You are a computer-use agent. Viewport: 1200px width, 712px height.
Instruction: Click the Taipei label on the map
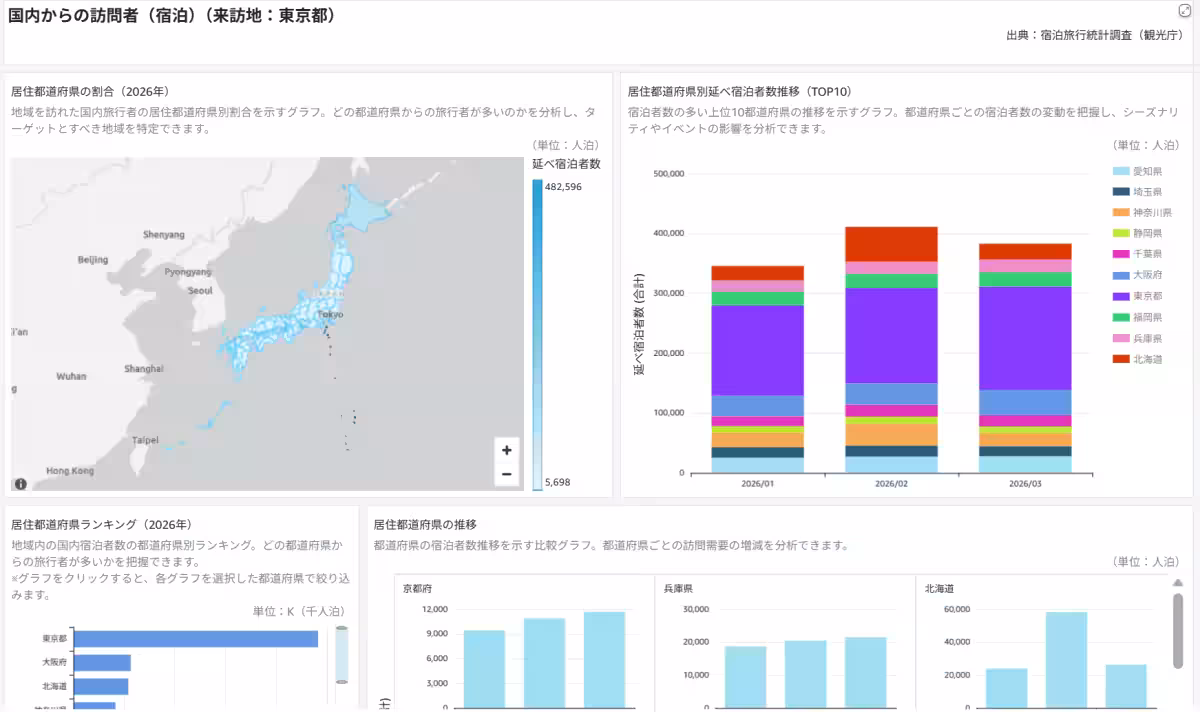145,440
